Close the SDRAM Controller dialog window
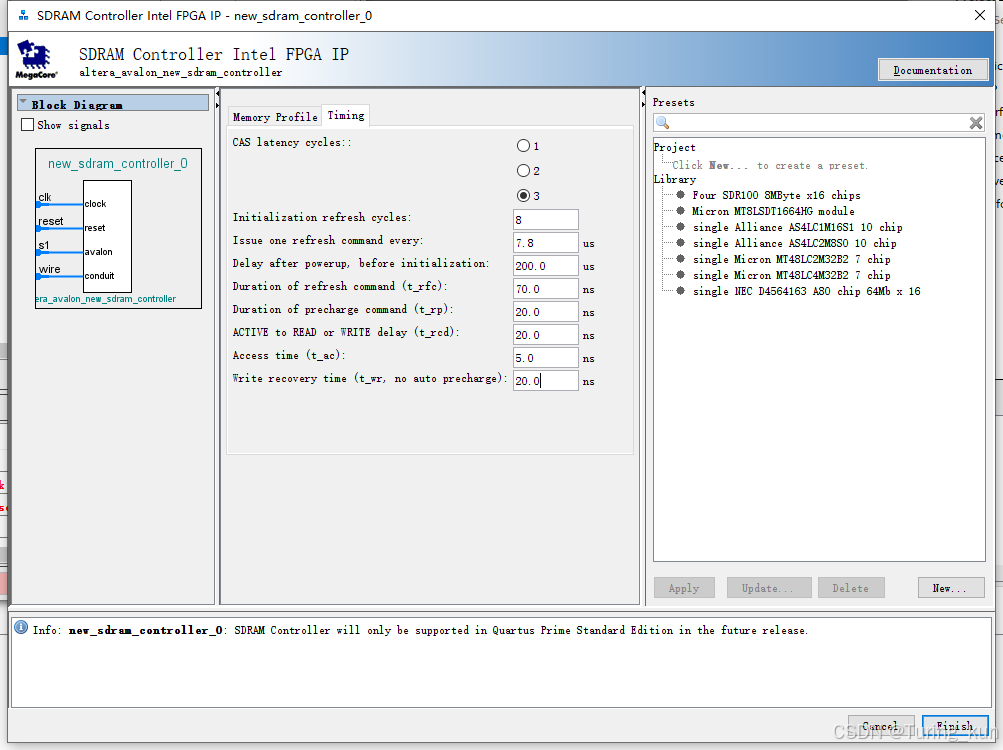 (979, 15)
